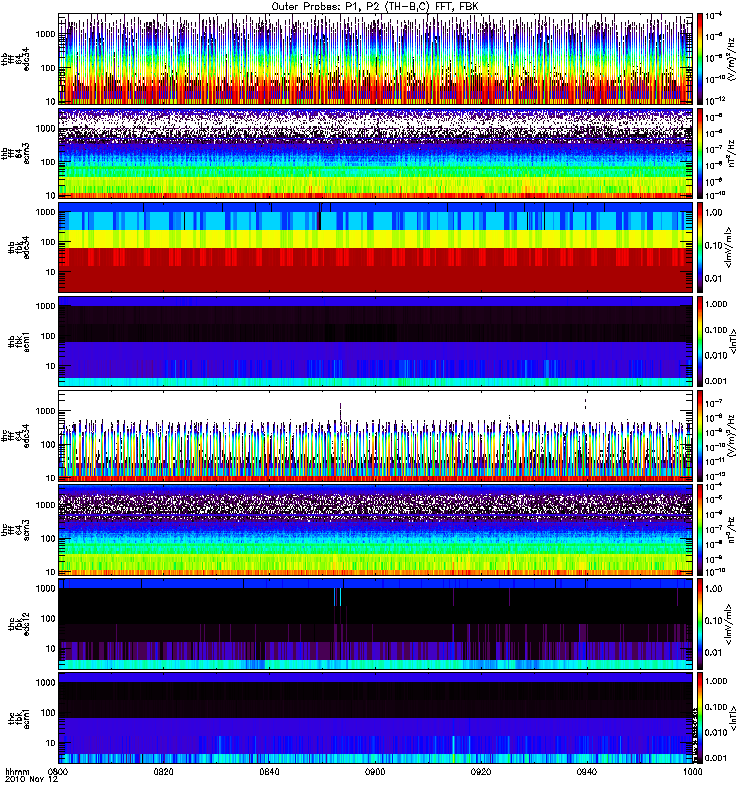Click the 0840 time axis label

click(x=269, y=772)
